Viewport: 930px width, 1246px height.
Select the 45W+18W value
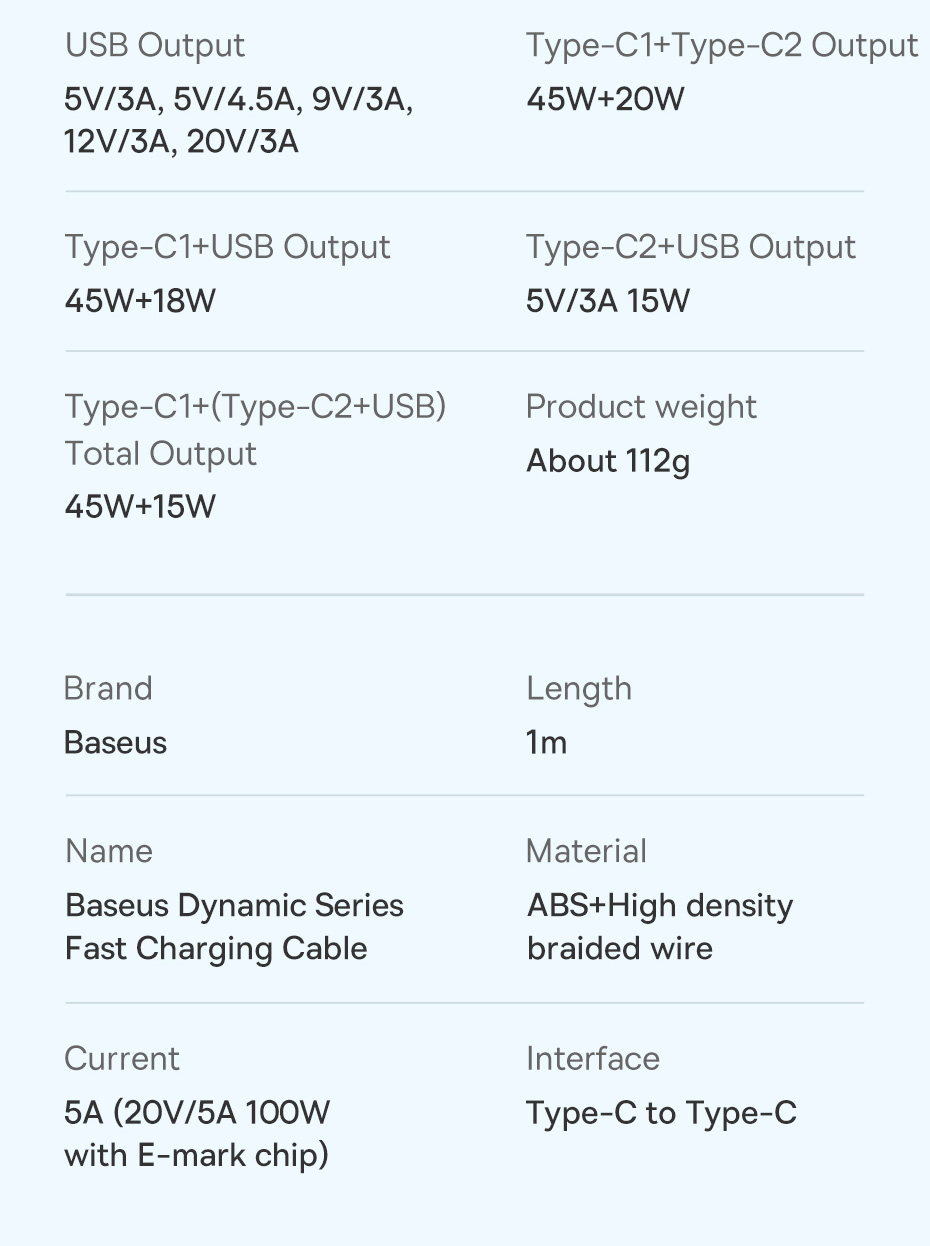[x=140, y=301]
